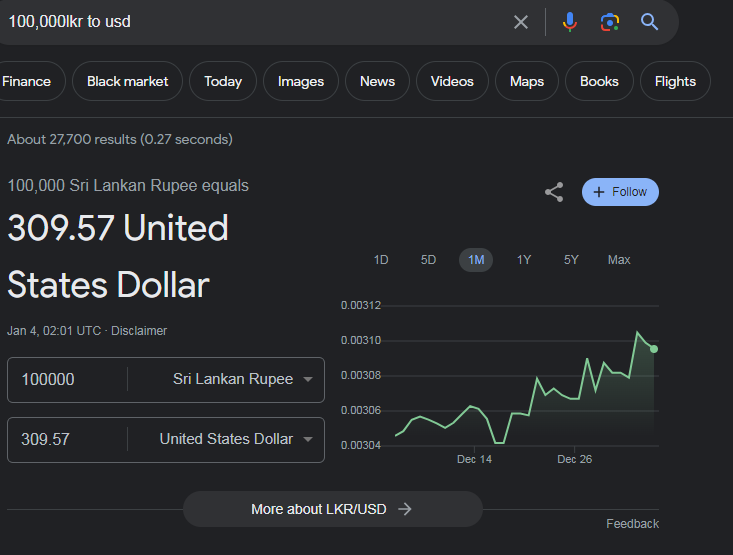Select the Black market filter chip
733x555 pixels.
[127, 81]
